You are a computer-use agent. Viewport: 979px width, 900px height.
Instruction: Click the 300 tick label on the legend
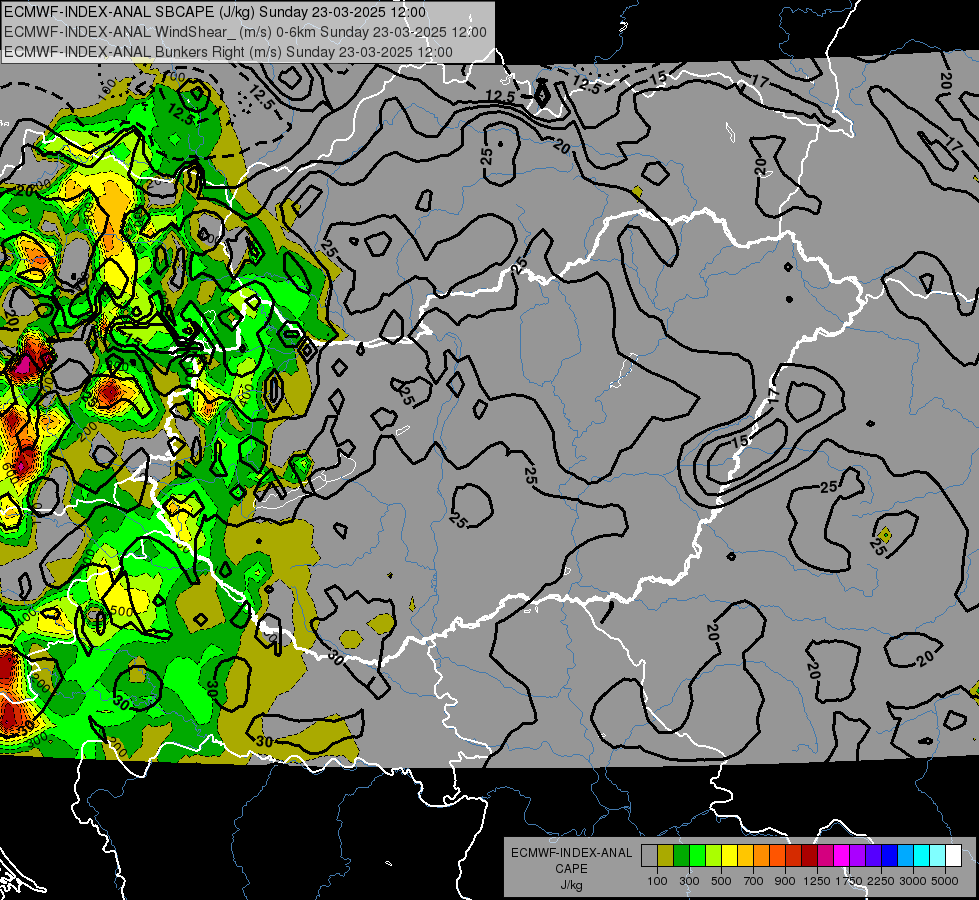click(689, 881)
